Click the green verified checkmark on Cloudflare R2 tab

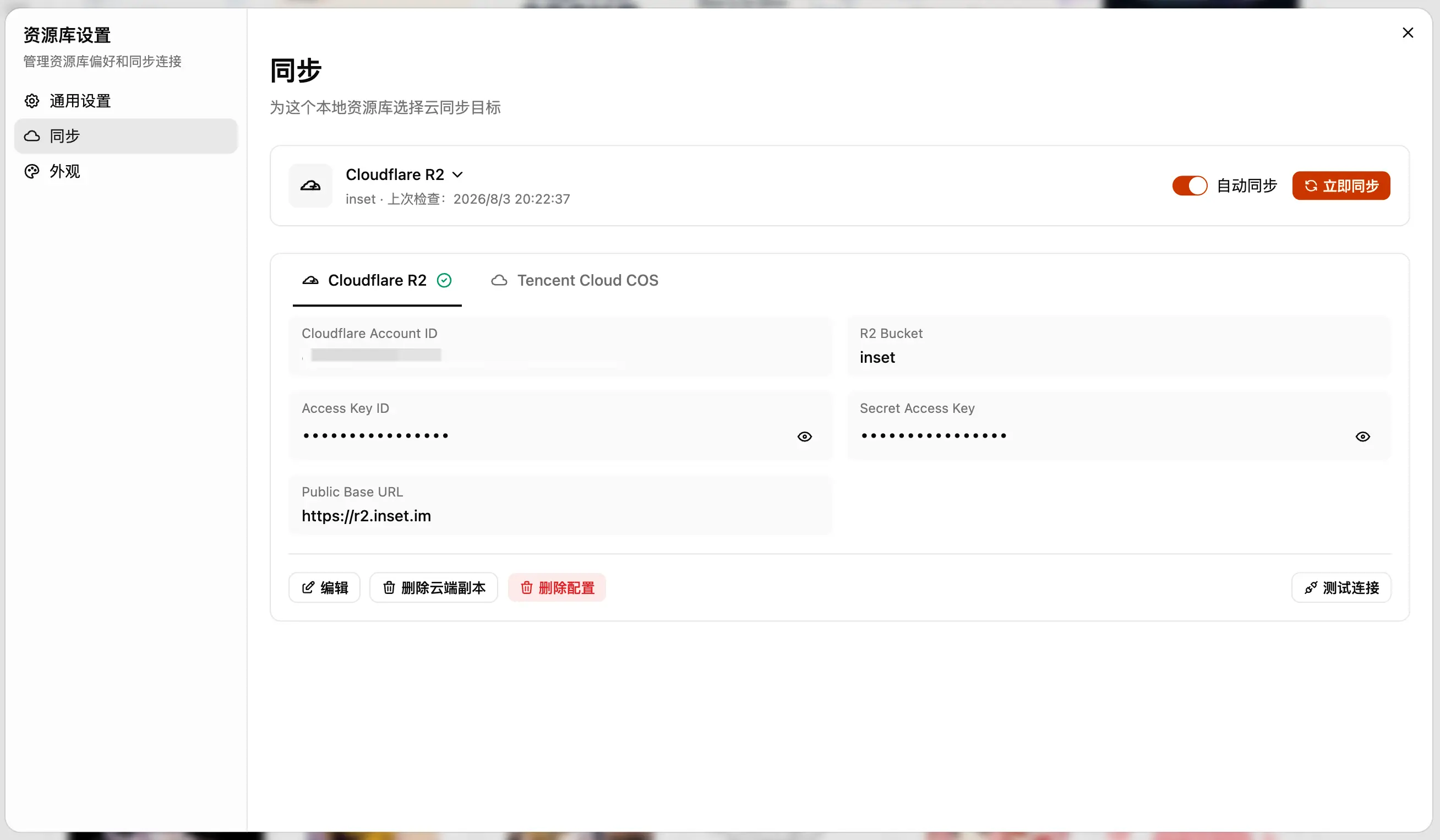444,281
